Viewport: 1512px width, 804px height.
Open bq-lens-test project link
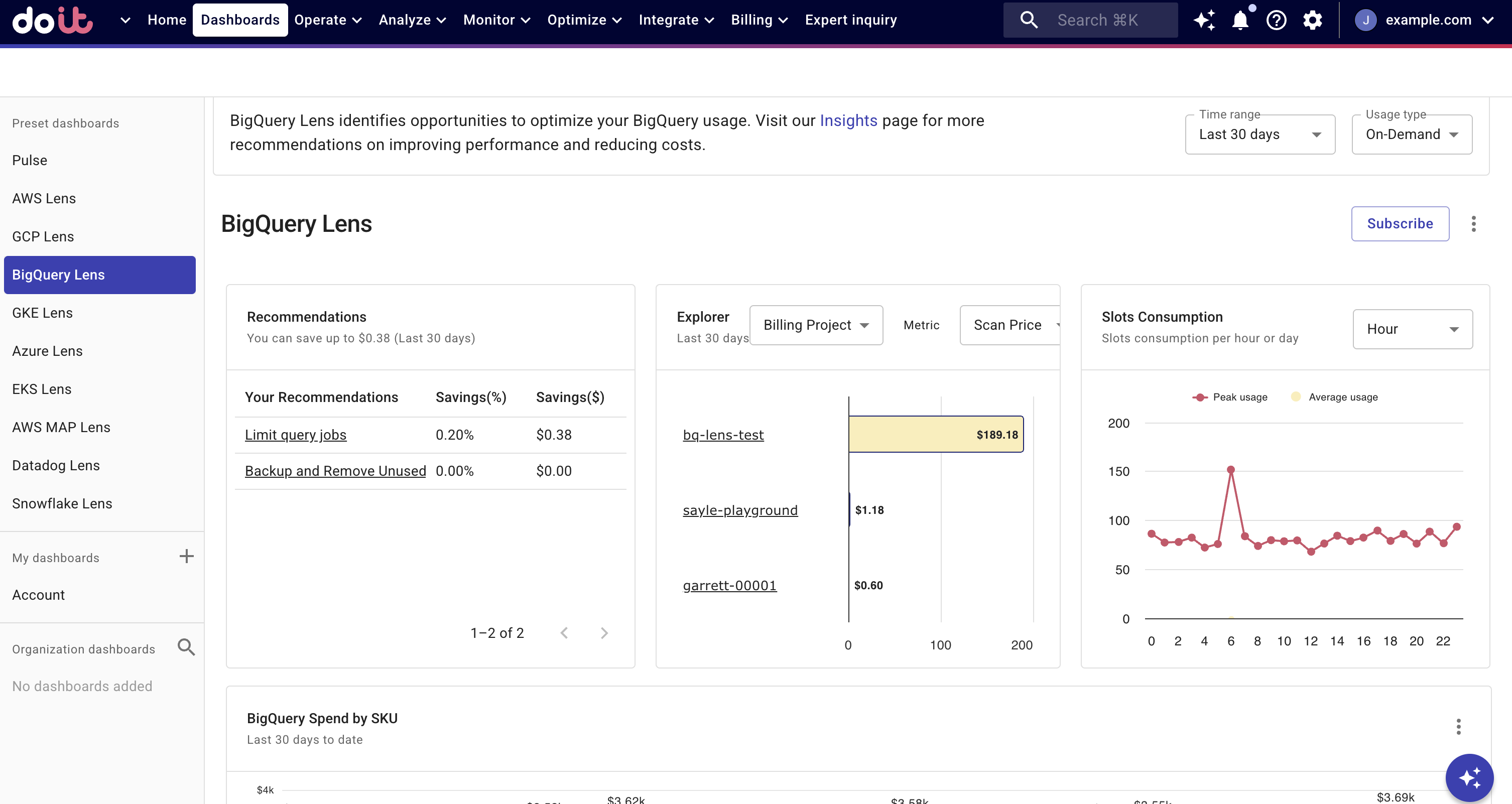coord(723,435)
